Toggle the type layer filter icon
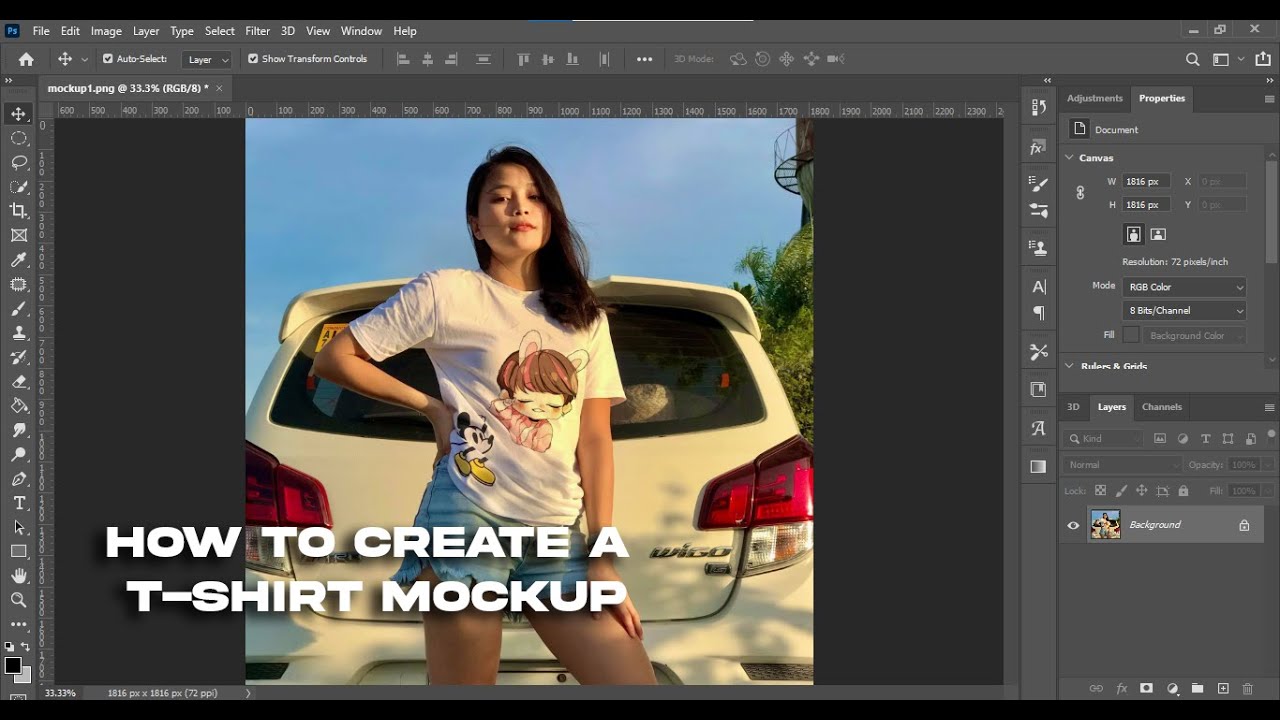Image resolution: width=1280 pixels, height=720 pixels. pyautogui.click(x=1205, y=438)
